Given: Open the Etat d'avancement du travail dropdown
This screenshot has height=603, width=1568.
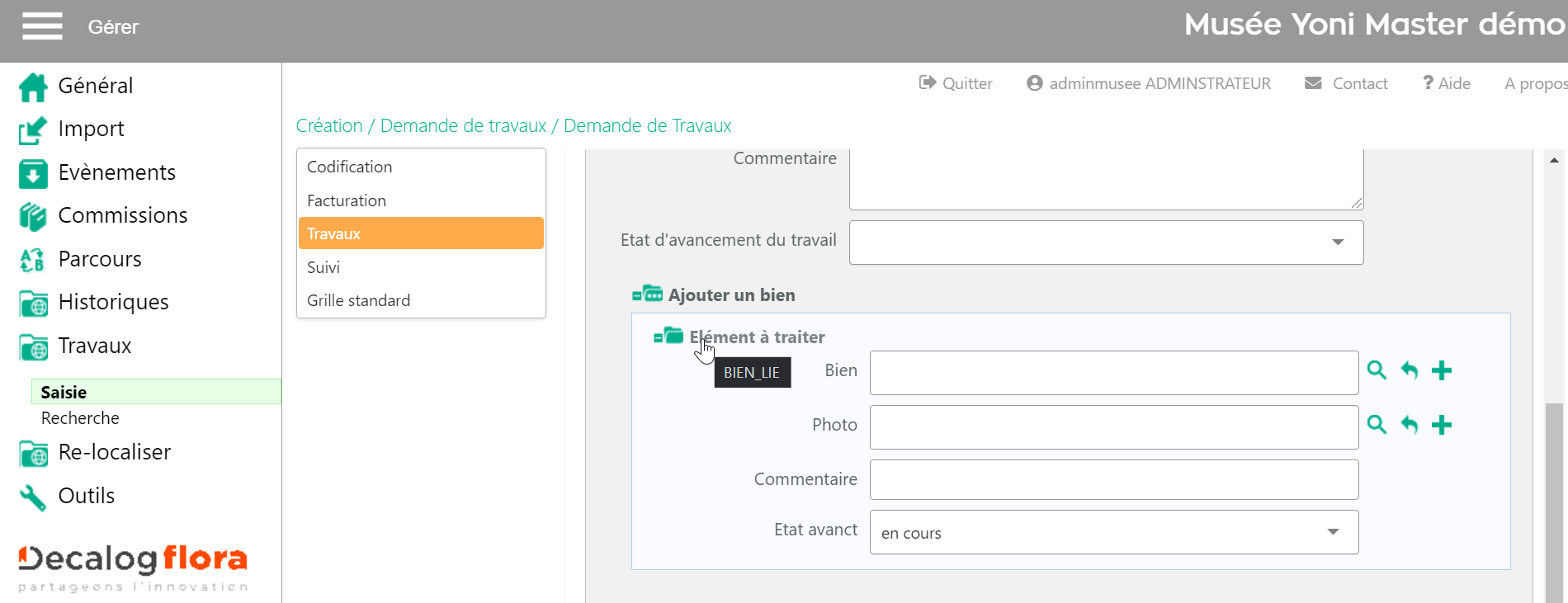Looking at the screenshot, I should point(1105,243).
